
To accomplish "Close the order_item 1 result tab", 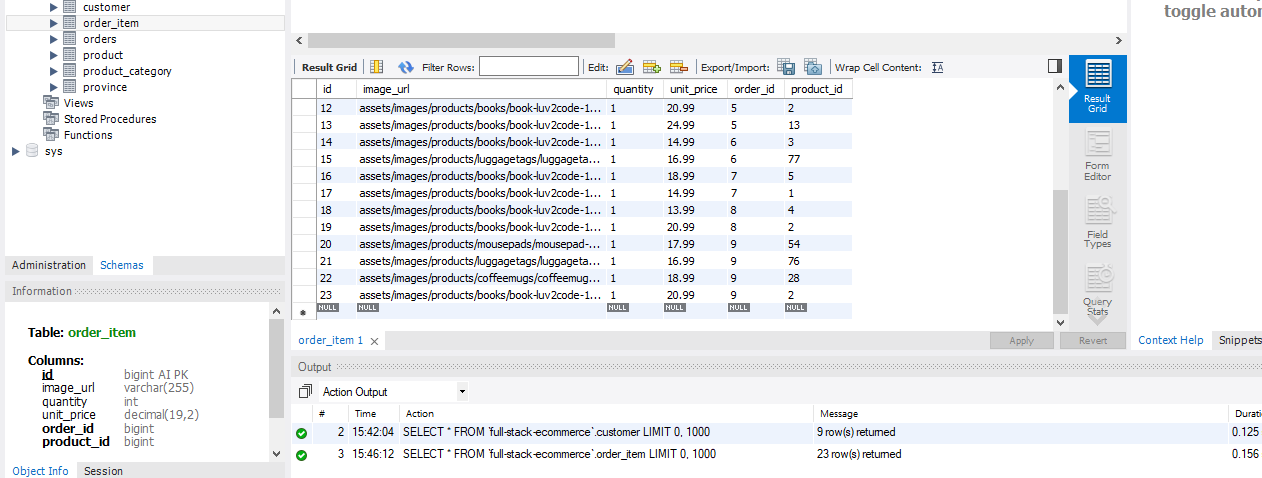I will (375, 341).
